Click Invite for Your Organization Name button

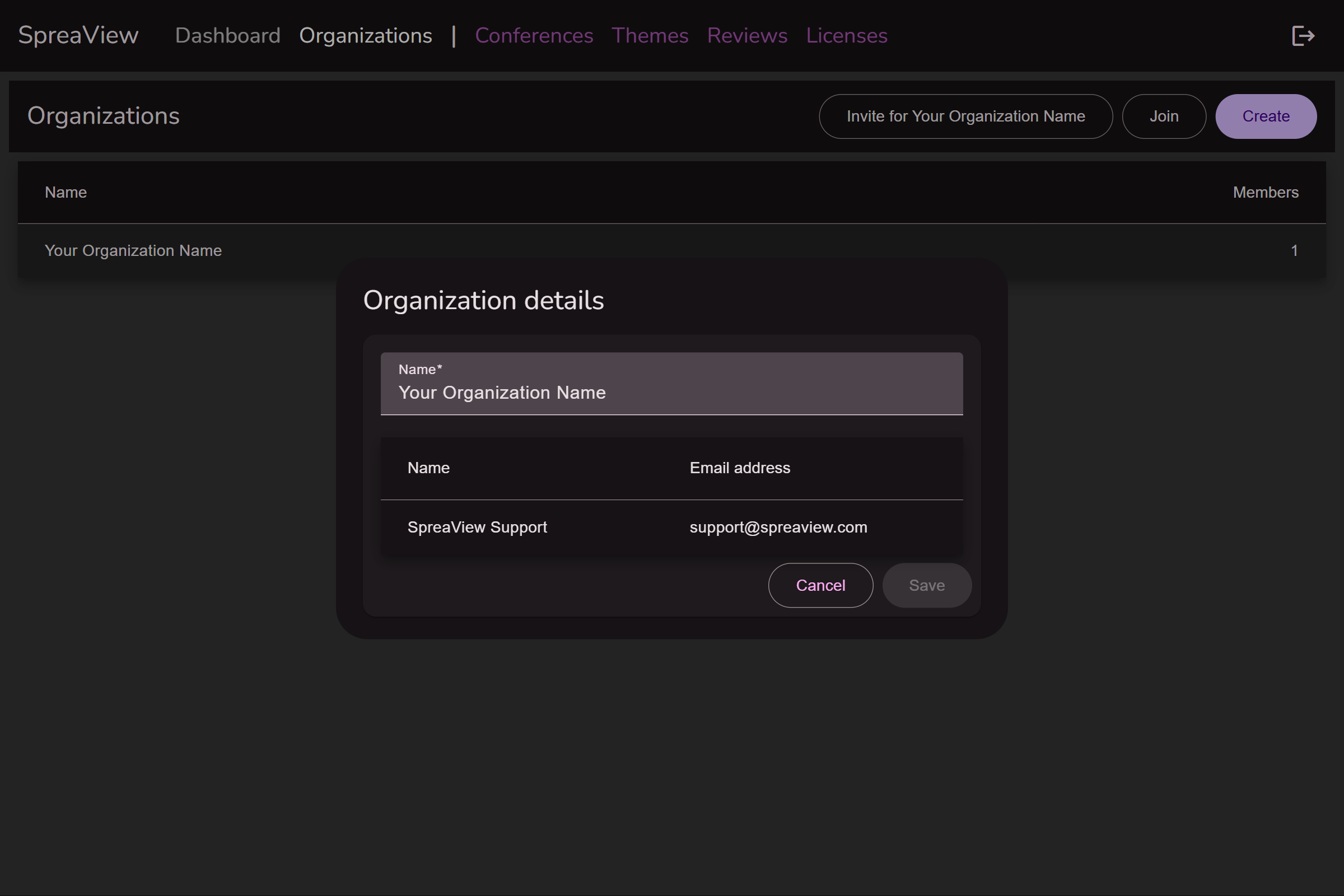coord(965,116)
